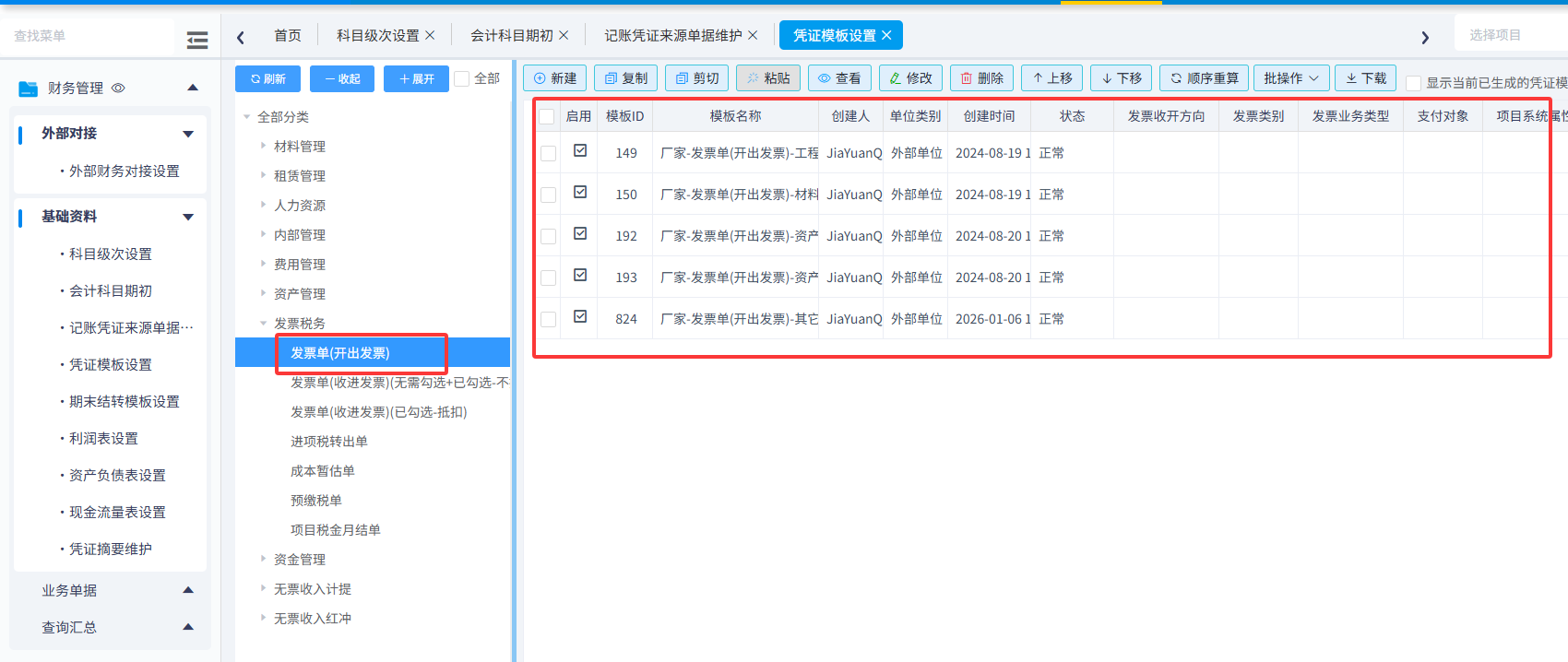Screen dimensions: 1568x662
Task: Click the eye icon beside 财务管理
Action: click(x=118, y=89)
